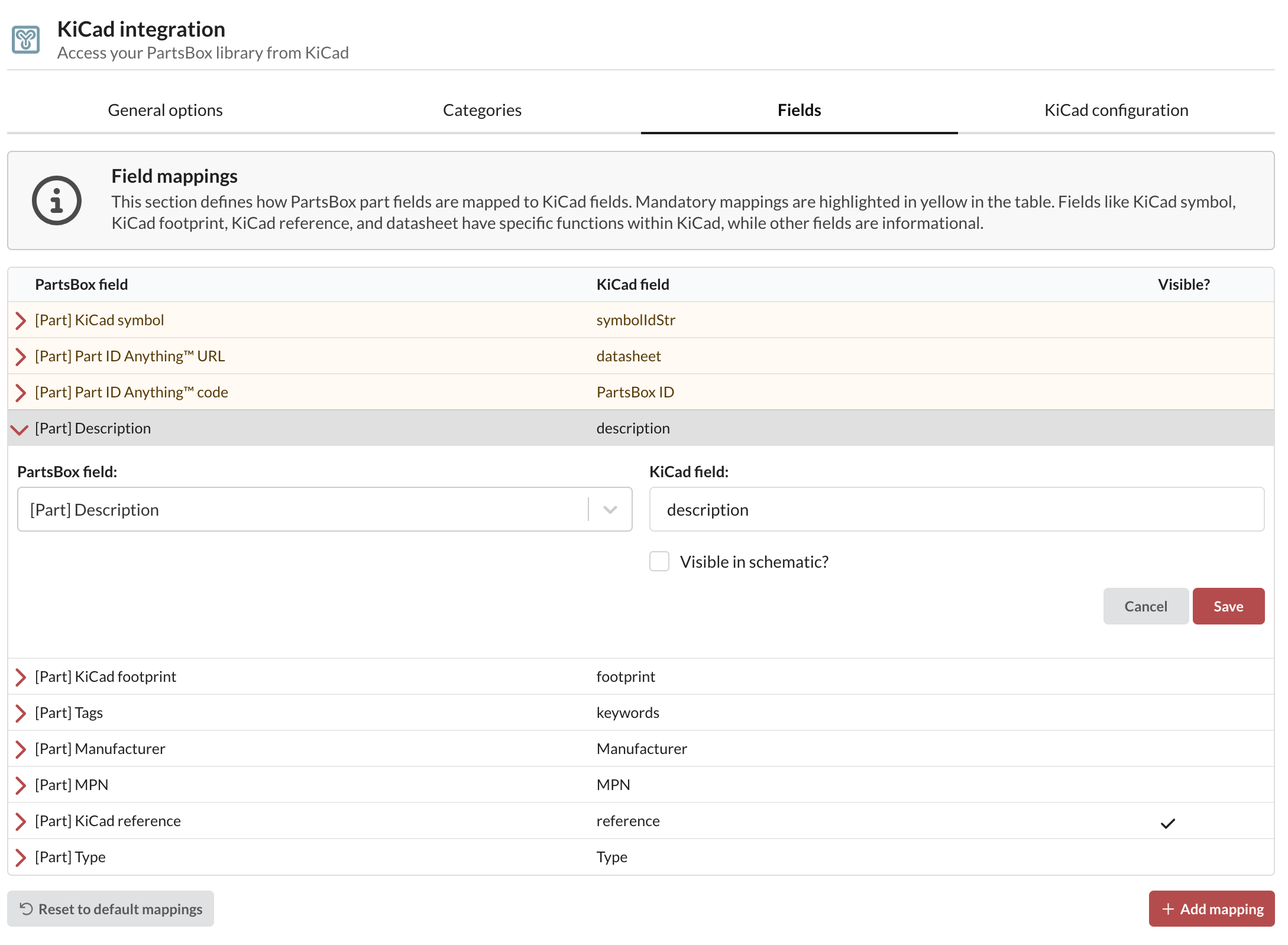Click Reset to default mappings
The height and width of the screenshot is (945, 1288).
(x=111, y=909)
